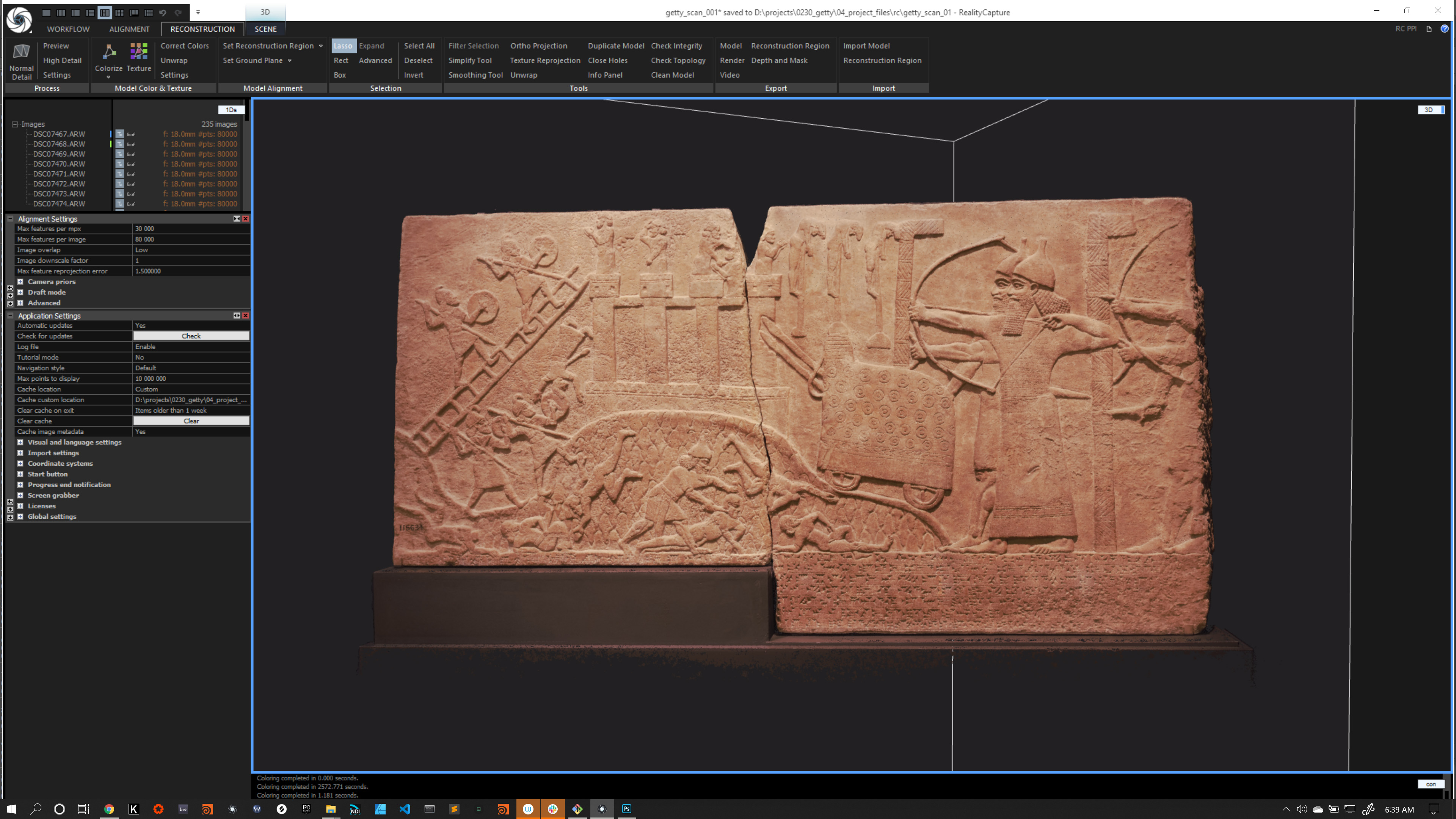Toggle the Automatic updates Yes value
This screenshot has height=819, width=1456.
pos(191,326)
